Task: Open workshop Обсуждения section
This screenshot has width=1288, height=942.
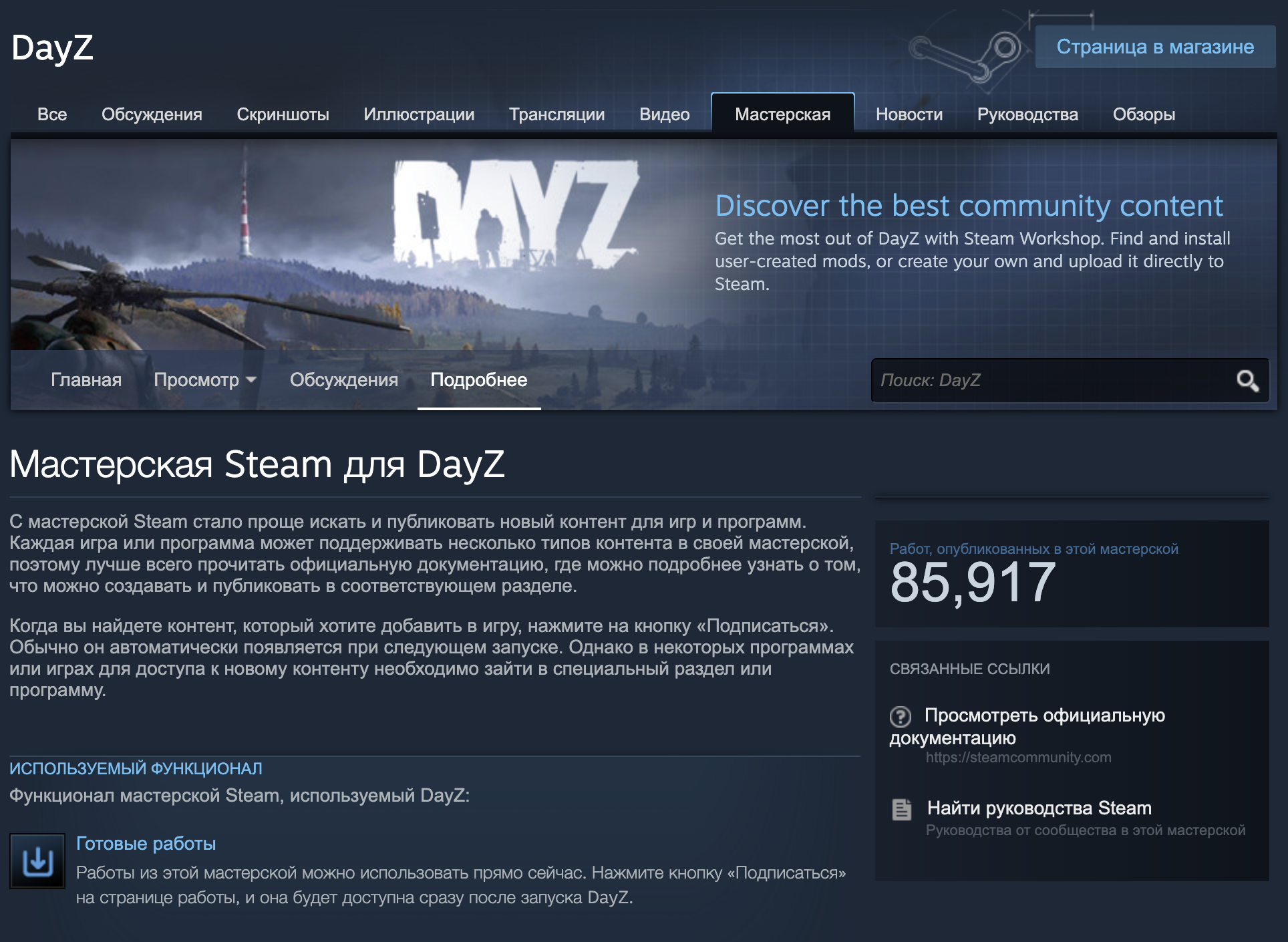Action: click(343, 380)
